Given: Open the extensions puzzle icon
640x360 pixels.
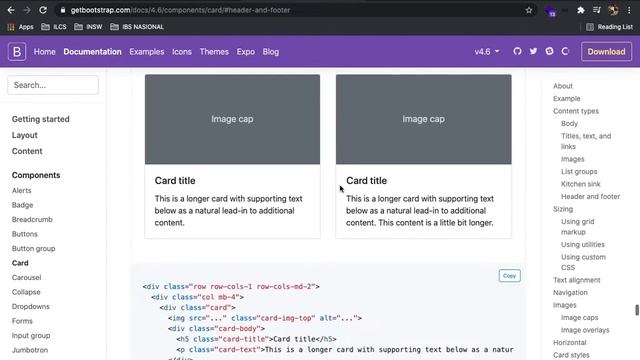Looking at the screenshot, I should [x=580, y=10].
